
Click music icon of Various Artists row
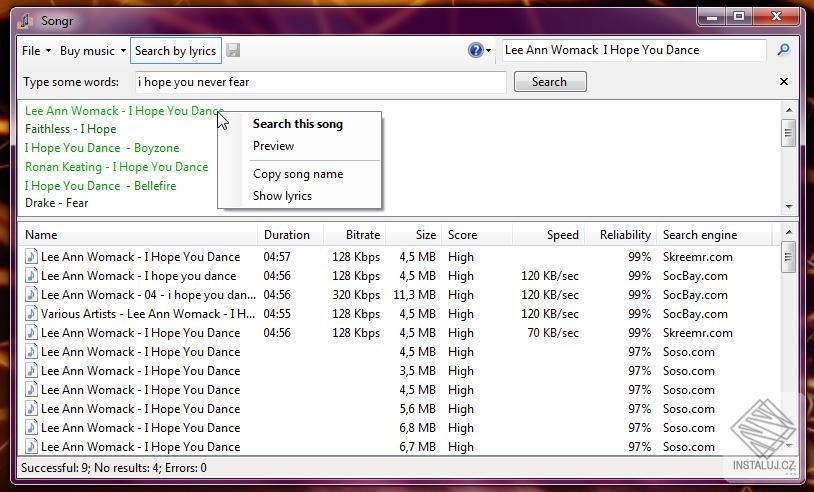click(x=32, y=313)
